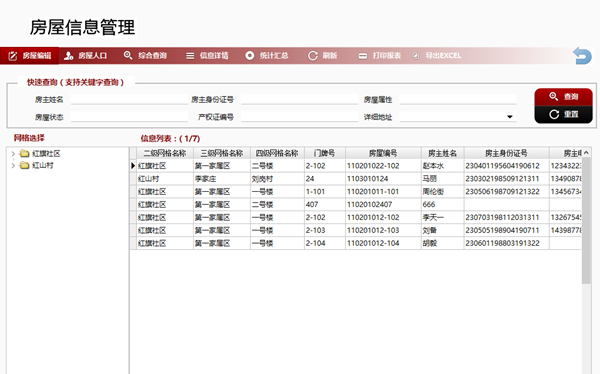Screen dimensions: 600x374
Task: Click the table's vertical scrollbar thumb
Action: pos(586,220)
